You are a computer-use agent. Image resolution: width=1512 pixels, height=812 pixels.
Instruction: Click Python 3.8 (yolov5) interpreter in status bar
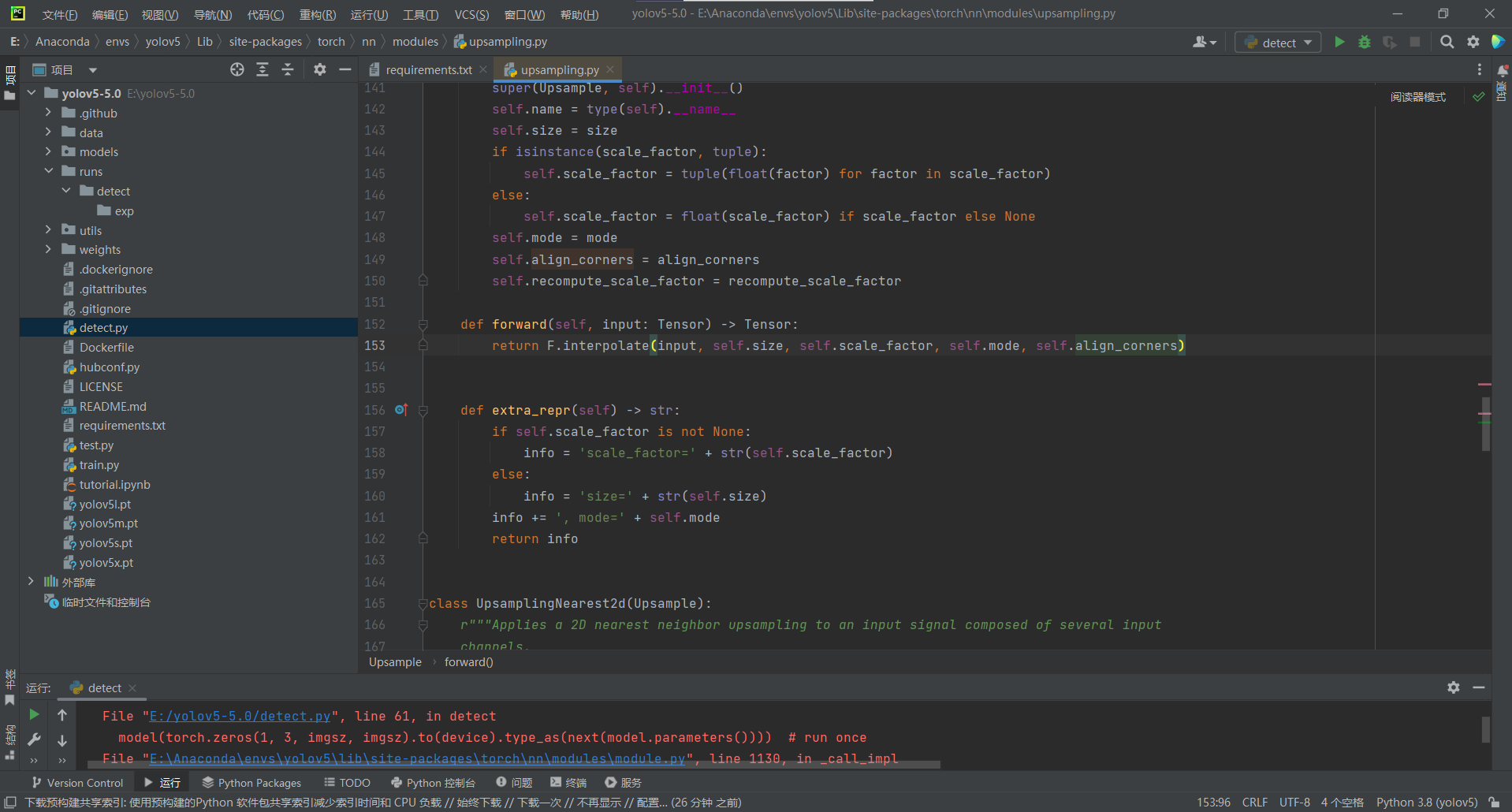coord(1427,803)
